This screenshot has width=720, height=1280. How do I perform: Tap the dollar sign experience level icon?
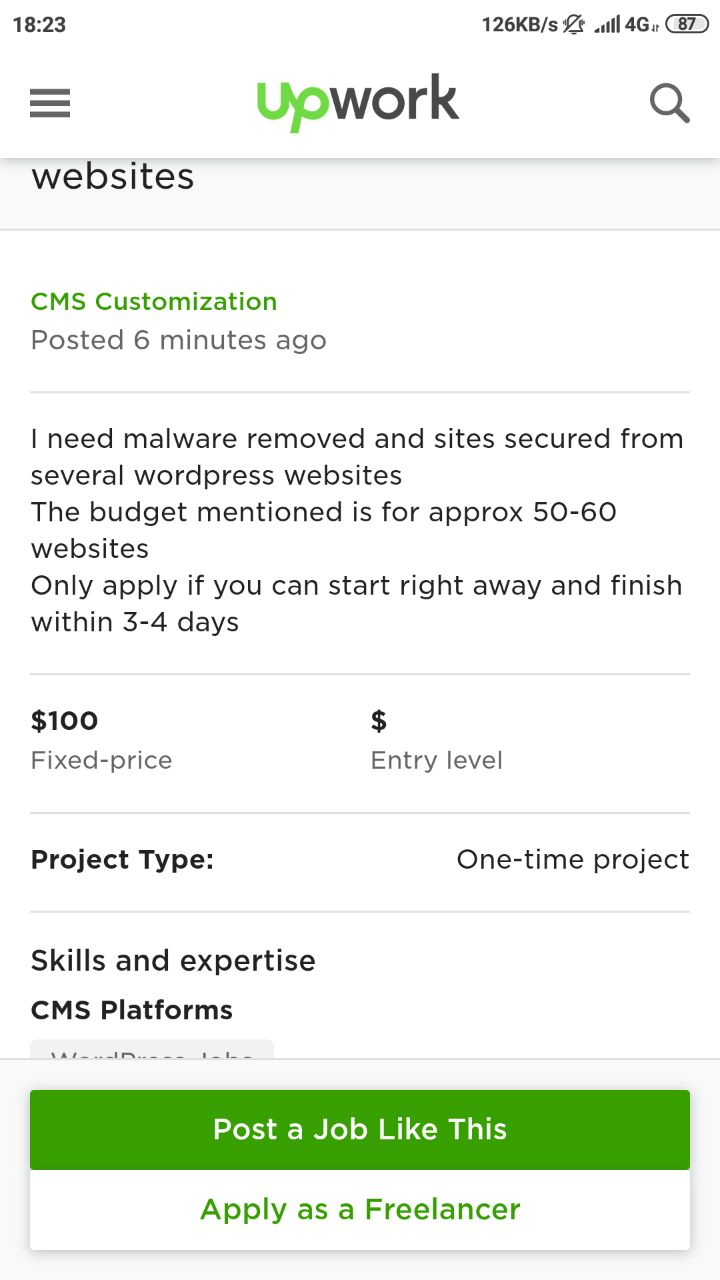pyautogui.click(x=379, y=720)
